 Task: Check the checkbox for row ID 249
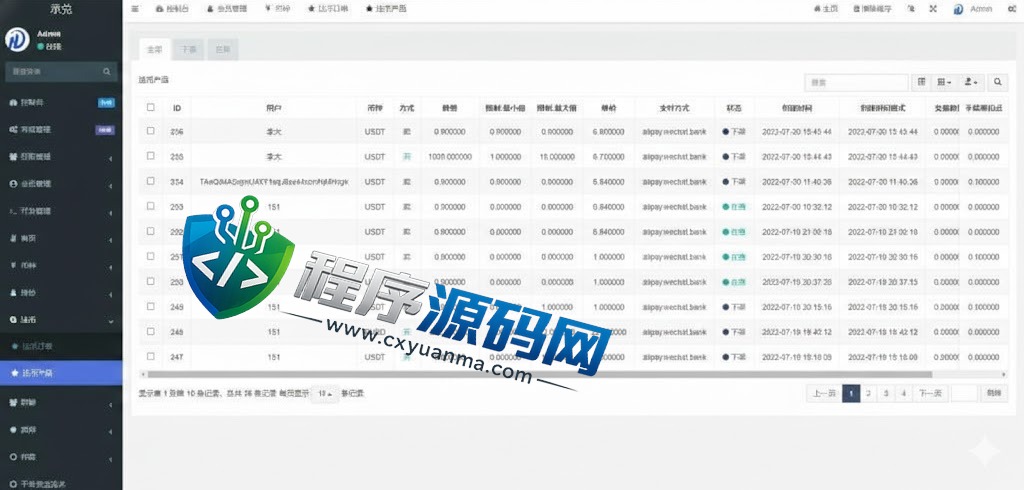click(x=151, y=306)
